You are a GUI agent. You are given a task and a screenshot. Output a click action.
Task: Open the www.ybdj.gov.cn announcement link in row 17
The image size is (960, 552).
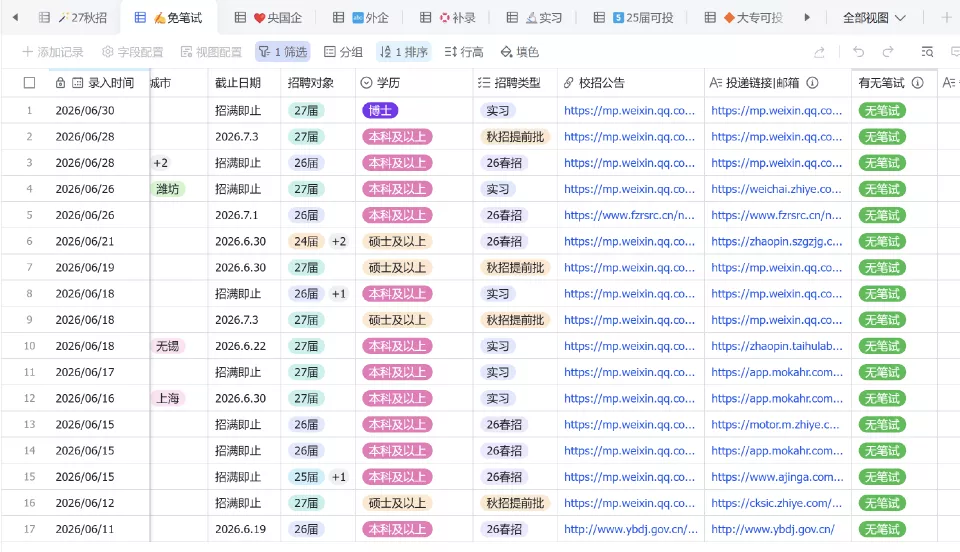click(x=631, y=529)
